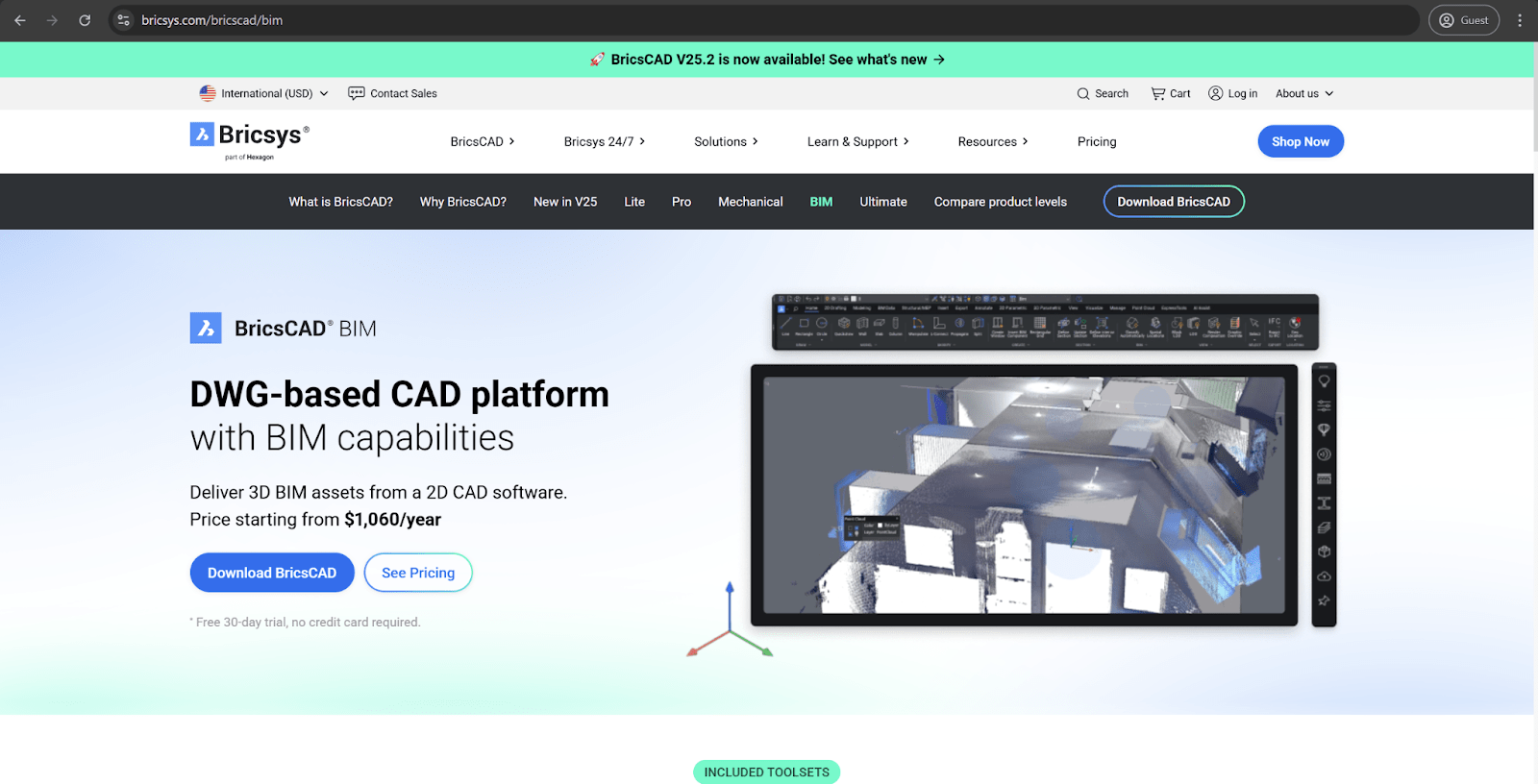Click the "$1,060/year" price text
Image resolution: width=1538 pixels, height=784 pixels.
click(x=392, y=520)
